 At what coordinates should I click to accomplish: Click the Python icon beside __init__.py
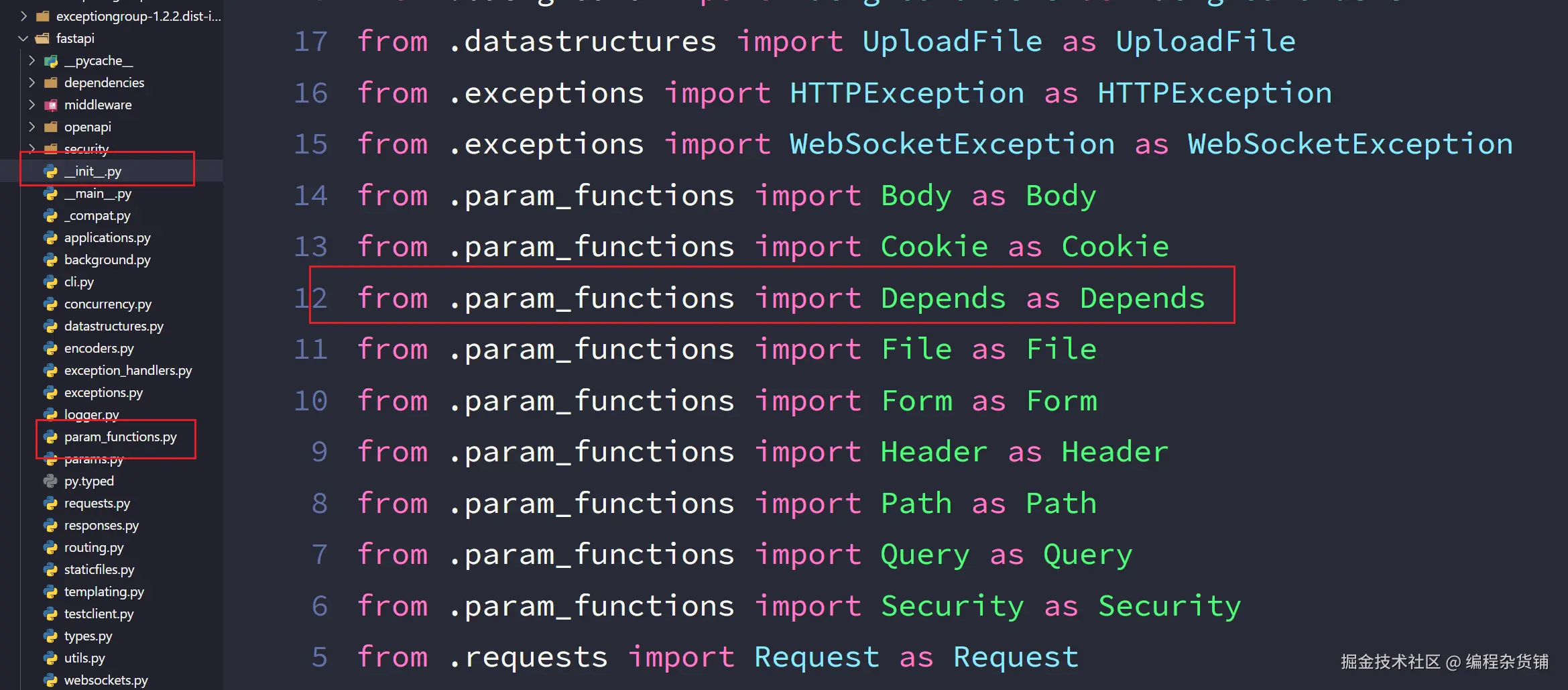pos(50,171)
